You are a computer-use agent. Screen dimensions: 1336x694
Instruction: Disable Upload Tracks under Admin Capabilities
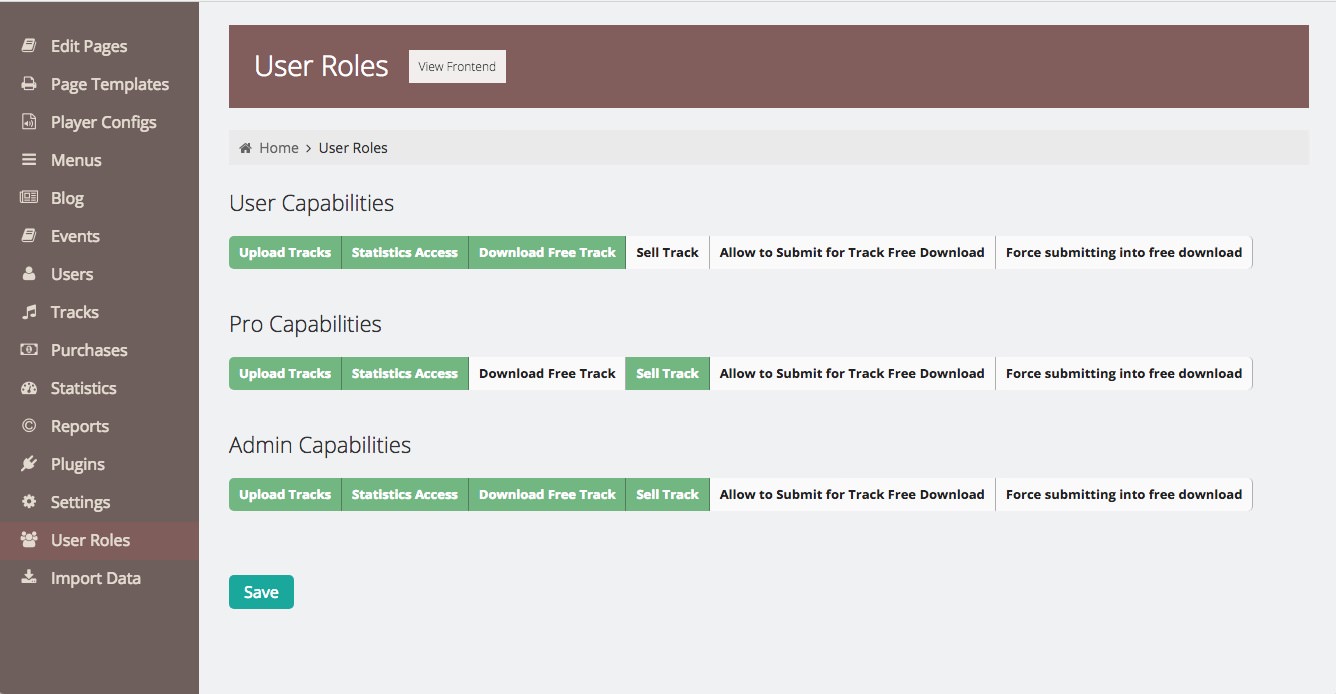pos(285,495)
